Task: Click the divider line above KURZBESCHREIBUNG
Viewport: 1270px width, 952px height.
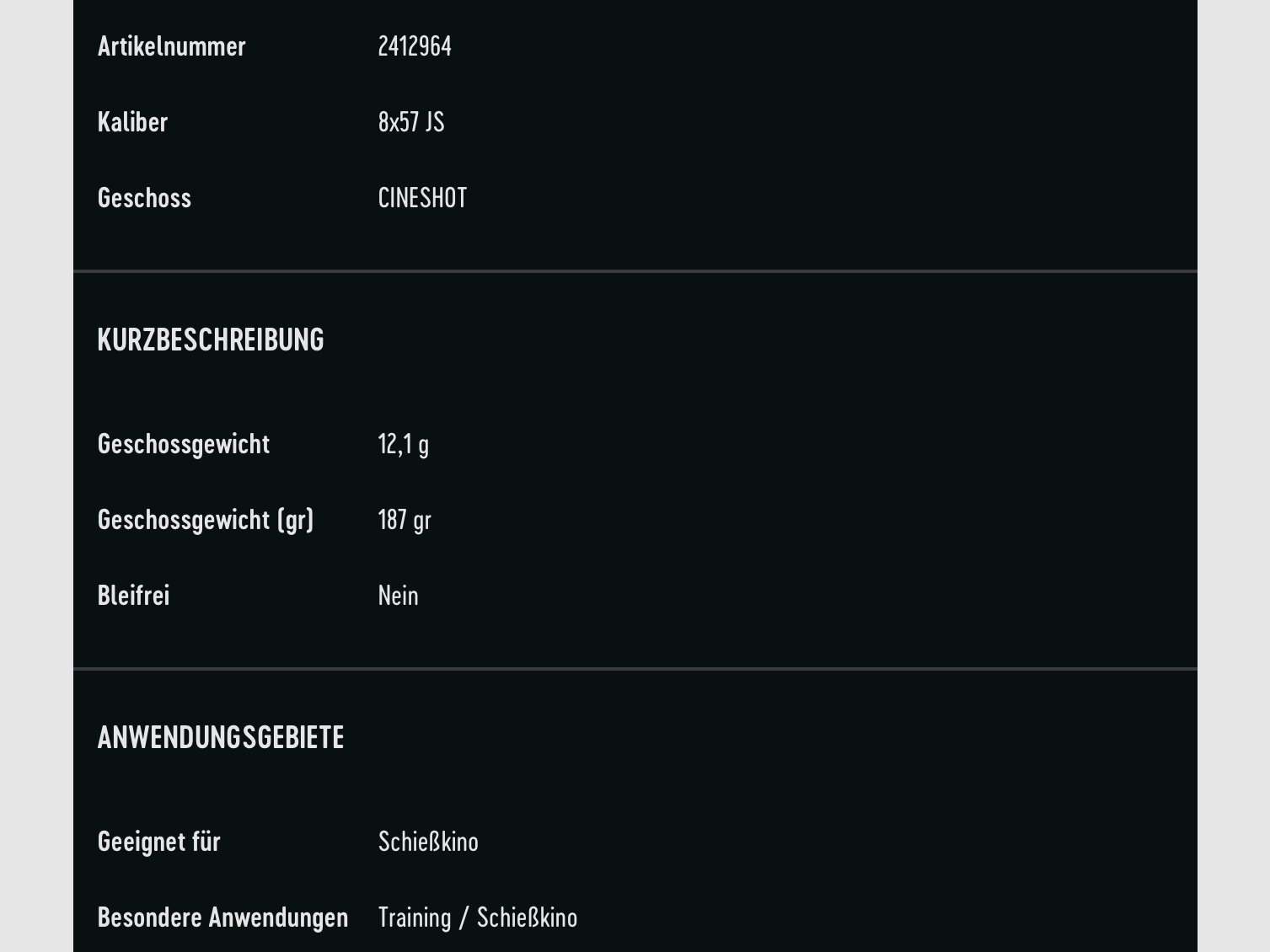Action: click(635, 271)
